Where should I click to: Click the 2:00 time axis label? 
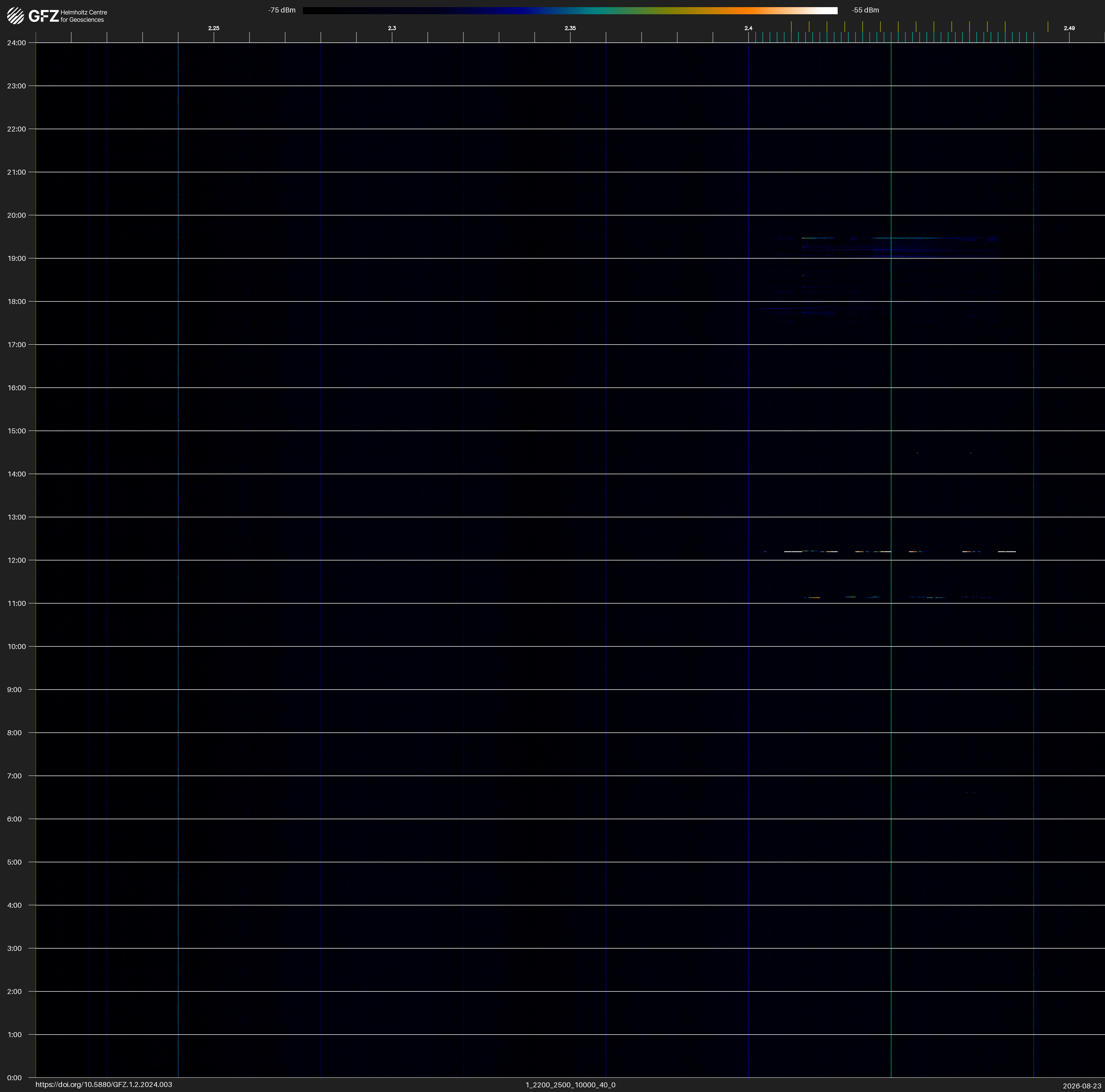(14, 992)
